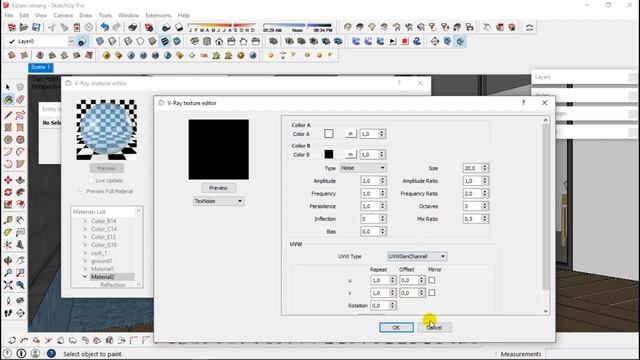Image resolution: width=640 pixels, height=360 pixels.
Task: Collapse the Material2 tree item
Action: (x=85, y=277)
